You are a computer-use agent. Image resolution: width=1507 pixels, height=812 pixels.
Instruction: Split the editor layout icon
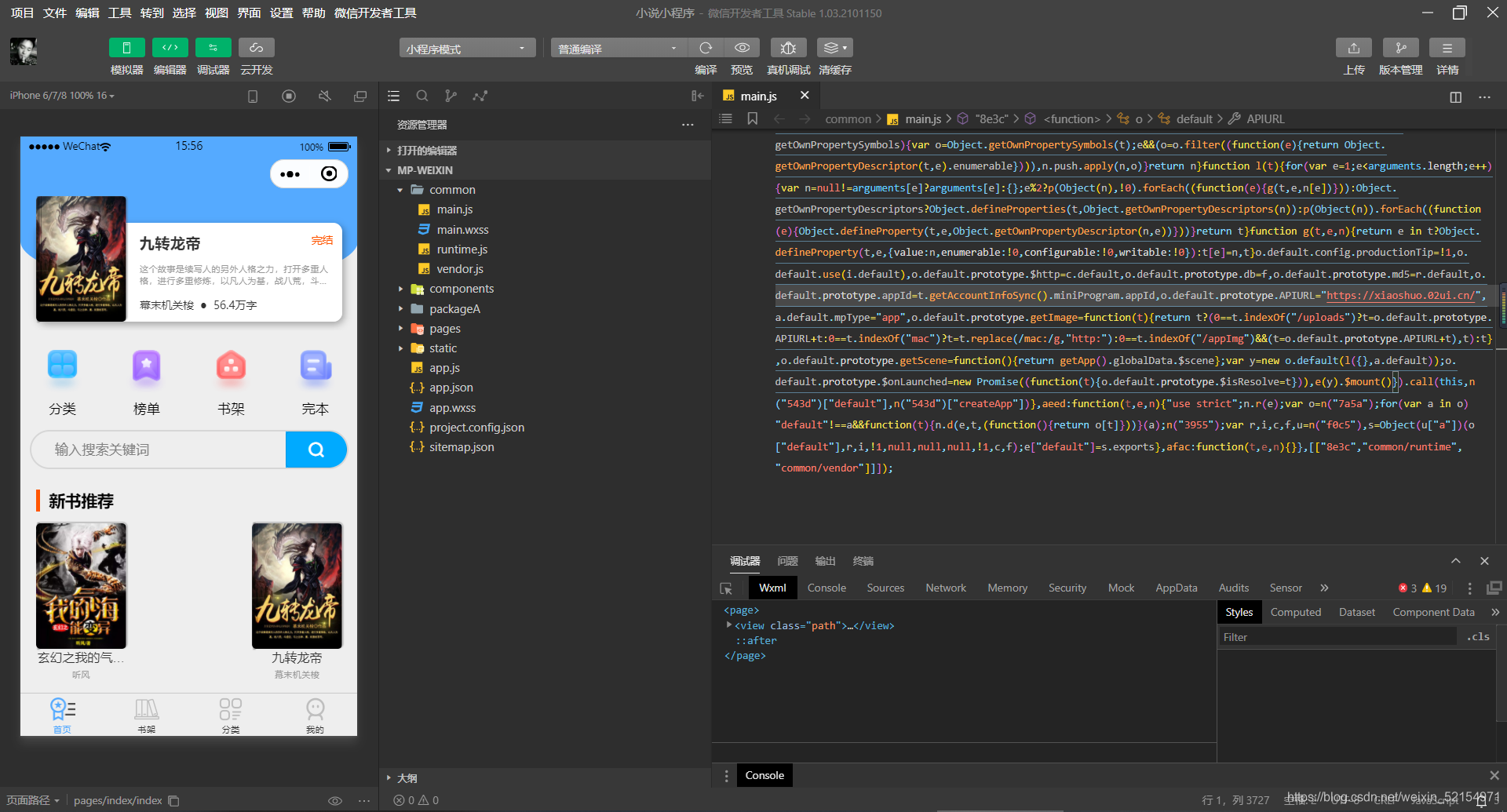pos(1455,96)
